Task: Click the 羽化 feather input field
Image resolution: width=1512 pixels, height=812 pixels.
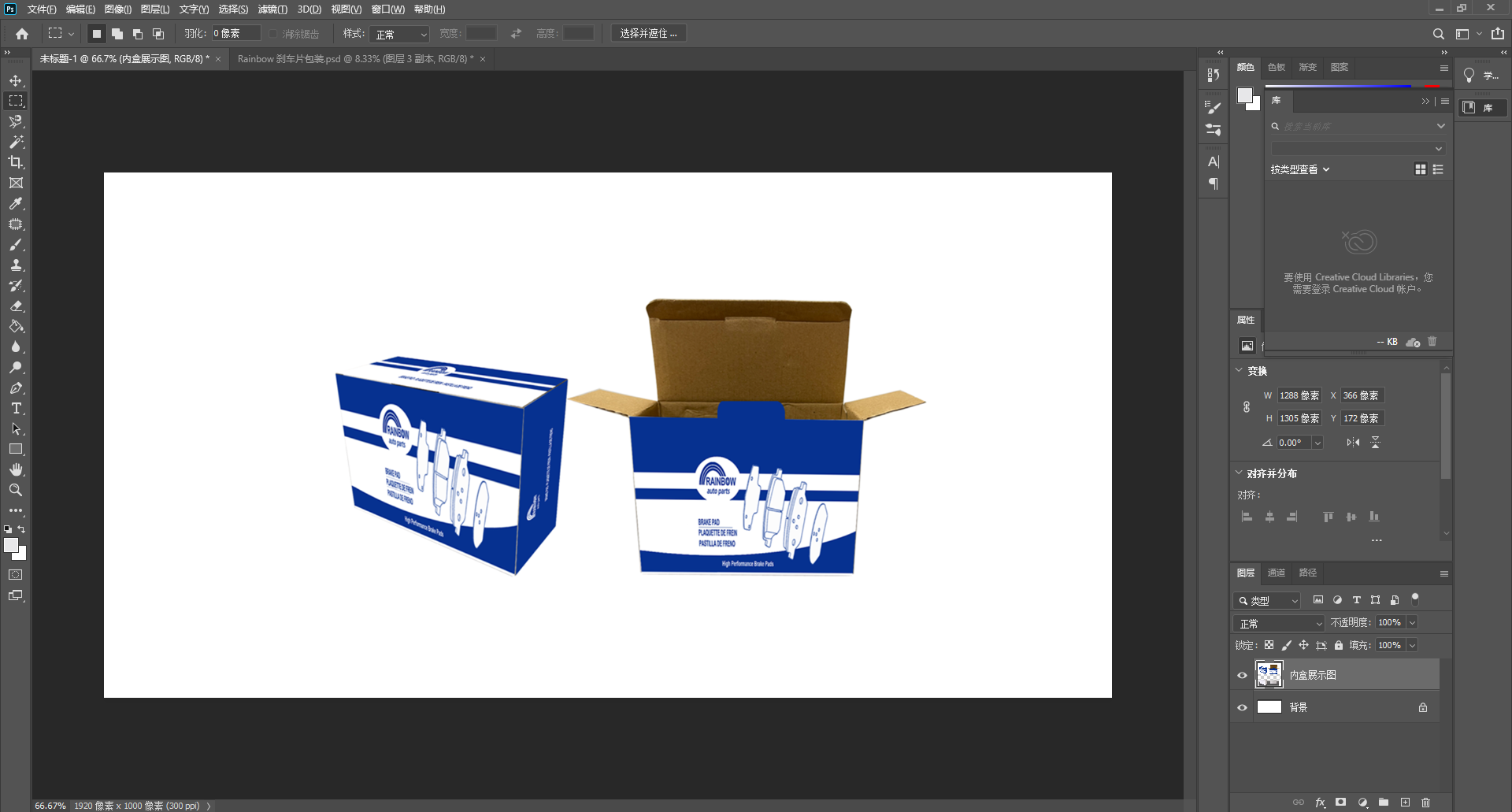Action: click(x=235, y=34)
